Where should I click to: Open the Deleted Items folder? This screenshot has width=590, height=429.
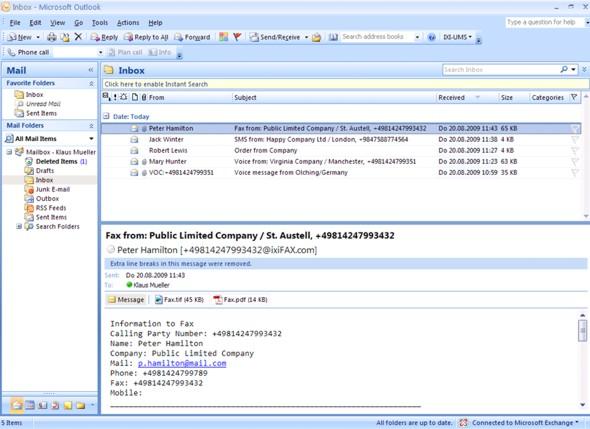56,161
